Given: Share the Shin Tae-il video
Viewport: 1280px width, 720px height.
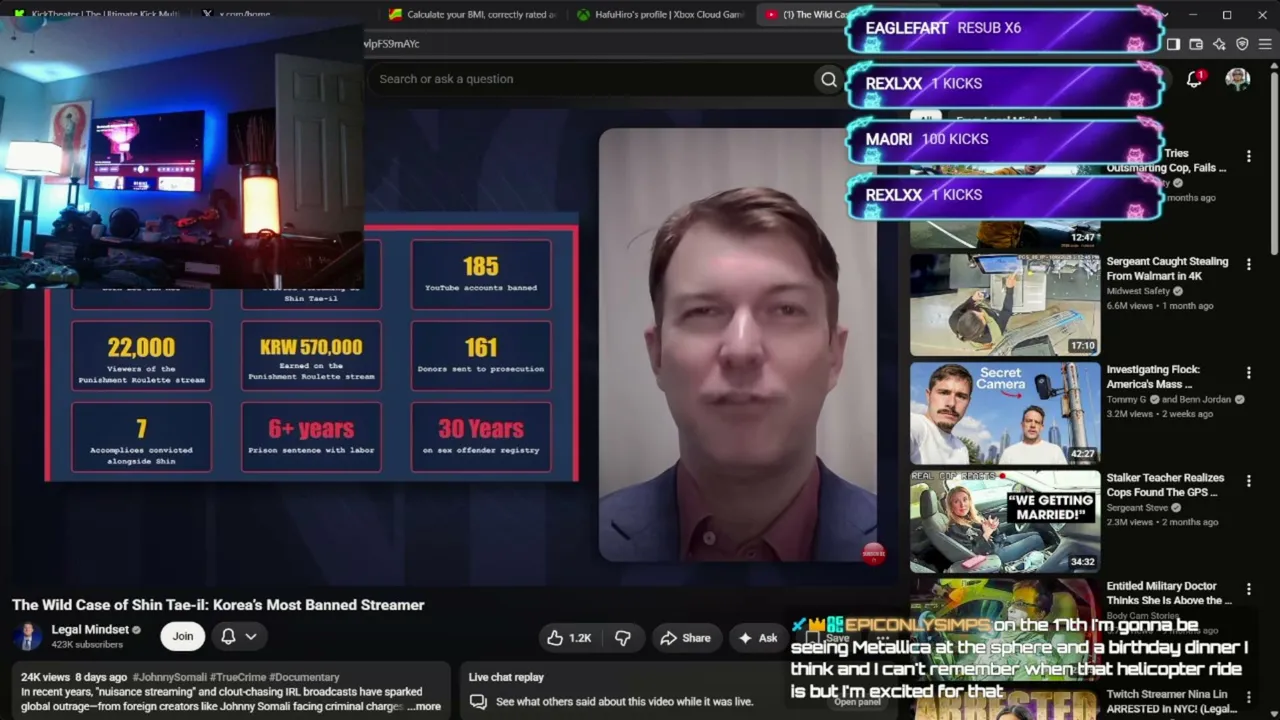Looking at the screenshot, I should (x=685, y=638).
